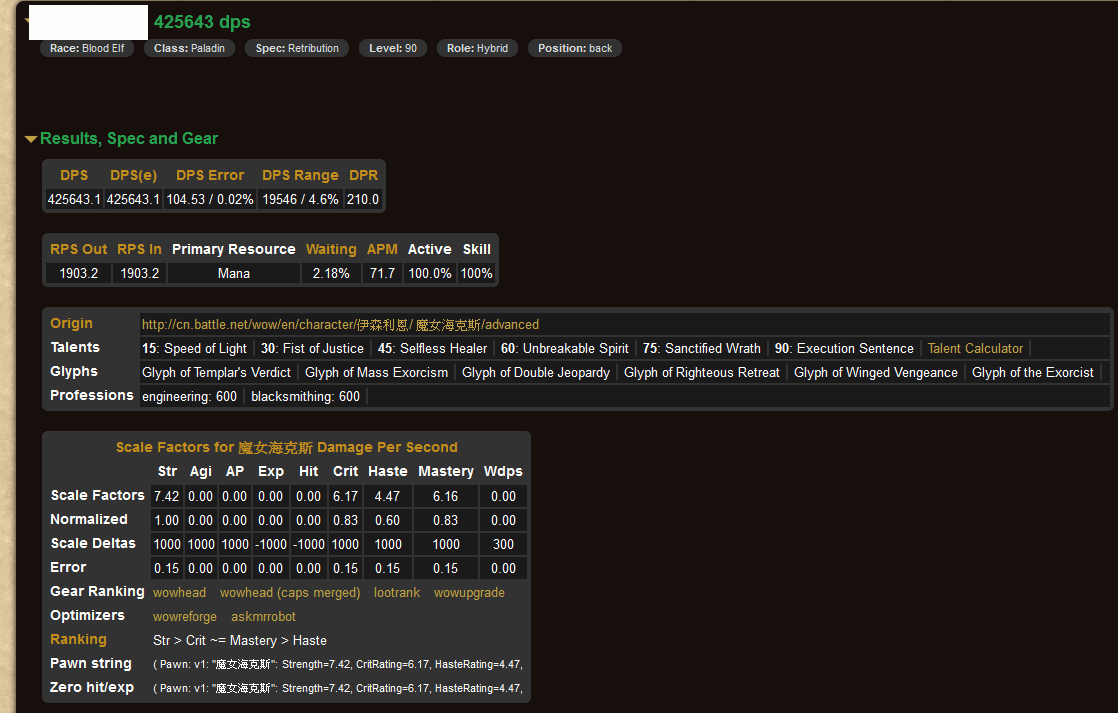This screenshot has width=1118, height=713.
Task: Open the wowhead gear ranking link
Action: [x=179, y=593]
